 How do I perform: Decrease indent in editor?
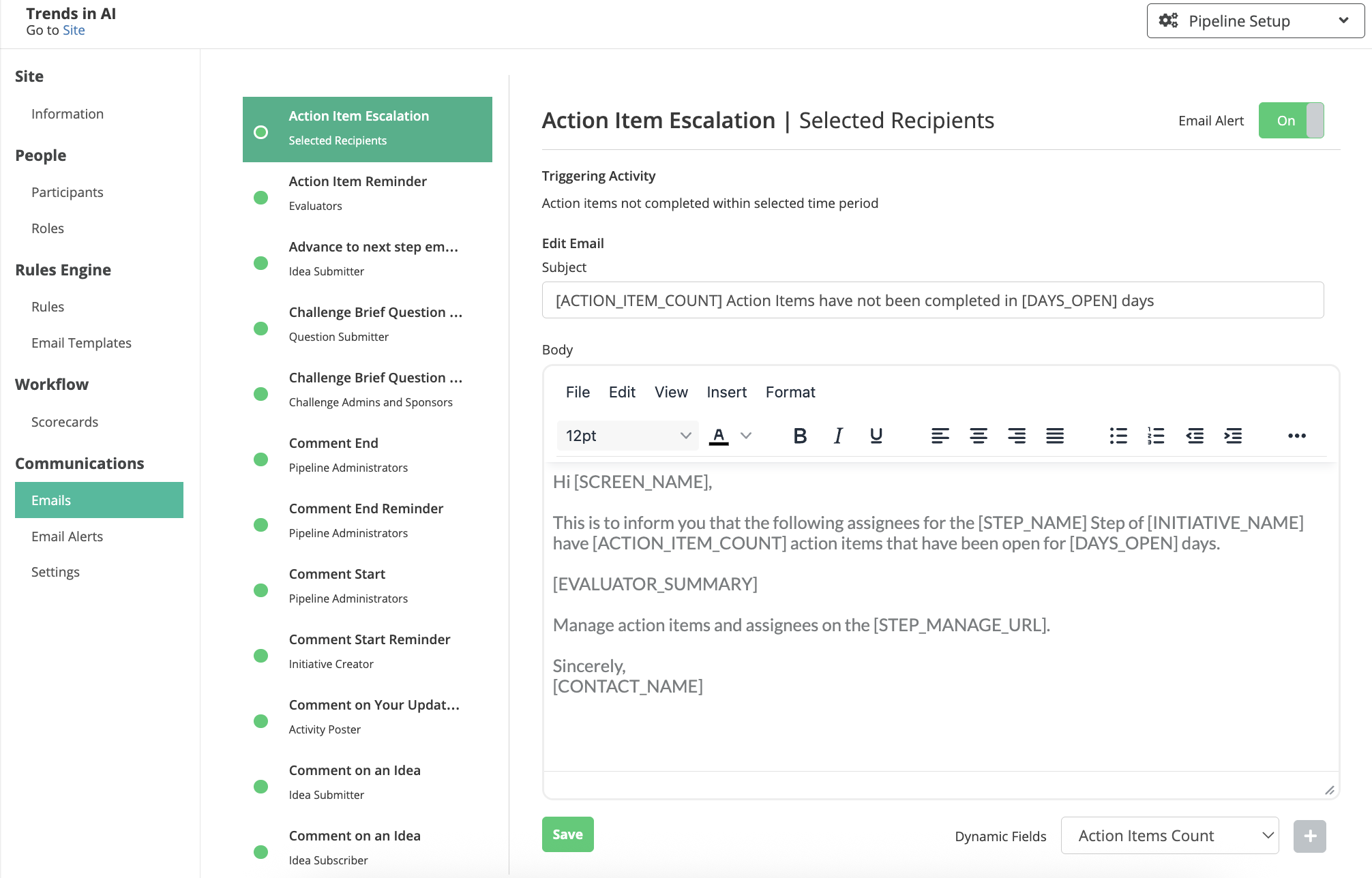pyautogui.click(x=1195, y=436)
